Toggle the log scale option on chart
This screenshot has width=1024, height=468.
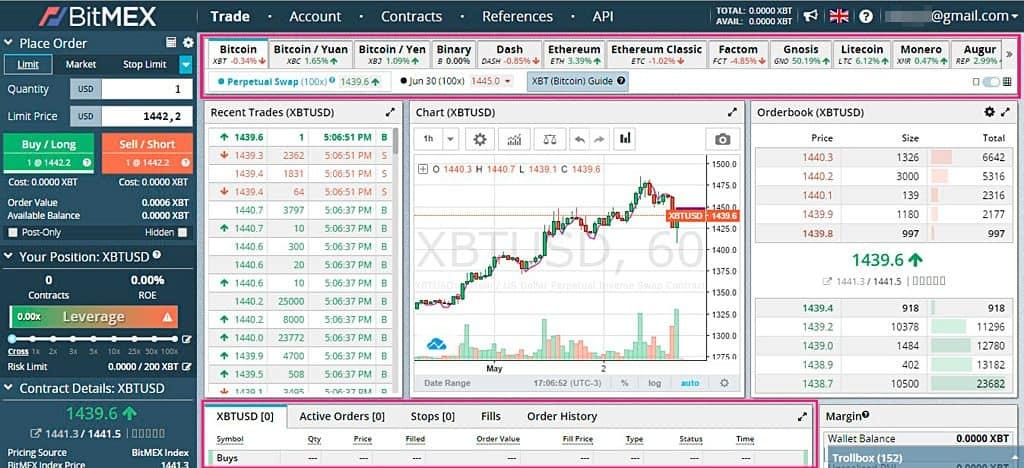pyautogui.click(x=654, y=383)
